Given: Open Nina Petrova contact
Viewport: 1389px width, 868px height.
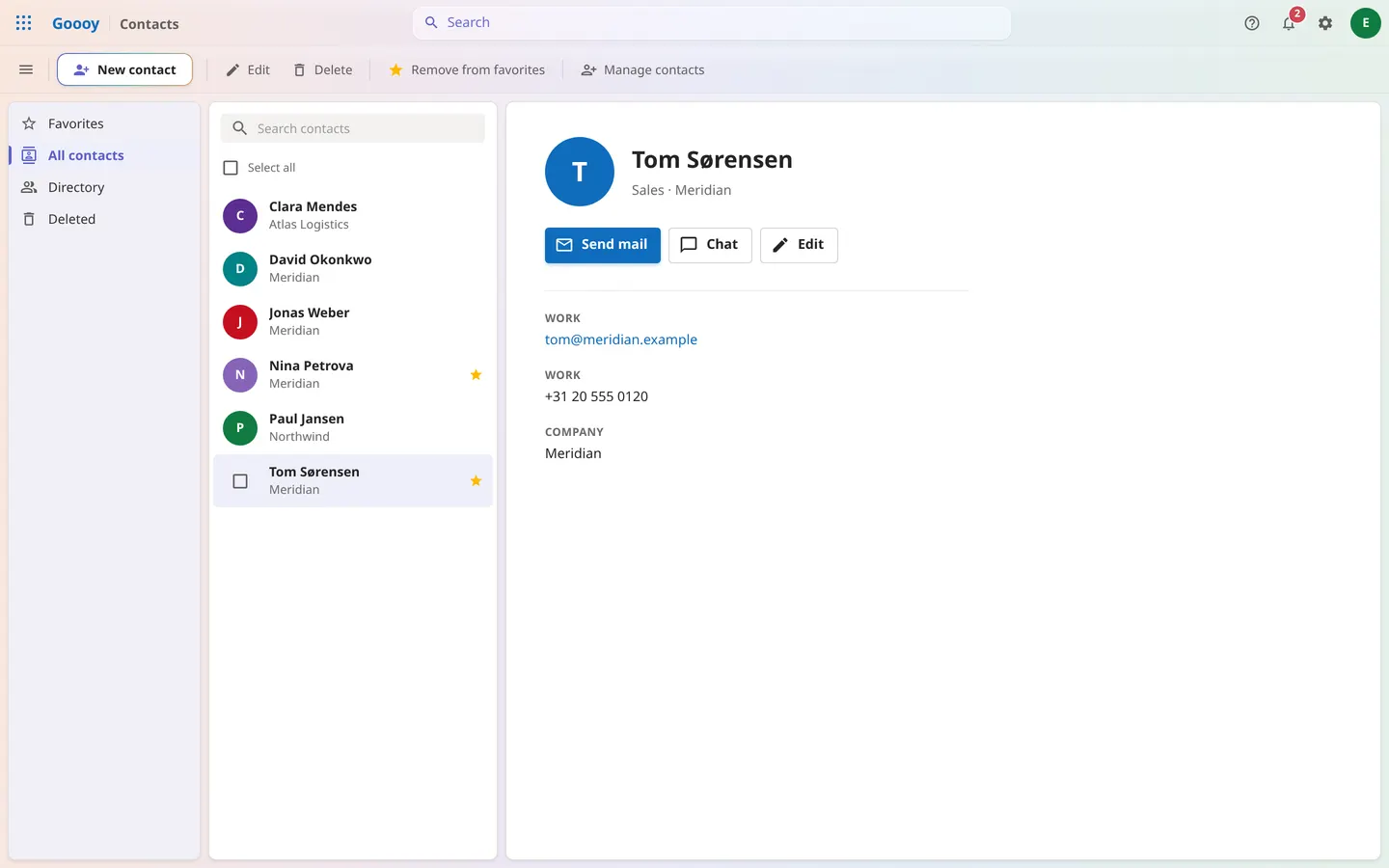Looking at the screenshot, I should [x=353, y=374].
